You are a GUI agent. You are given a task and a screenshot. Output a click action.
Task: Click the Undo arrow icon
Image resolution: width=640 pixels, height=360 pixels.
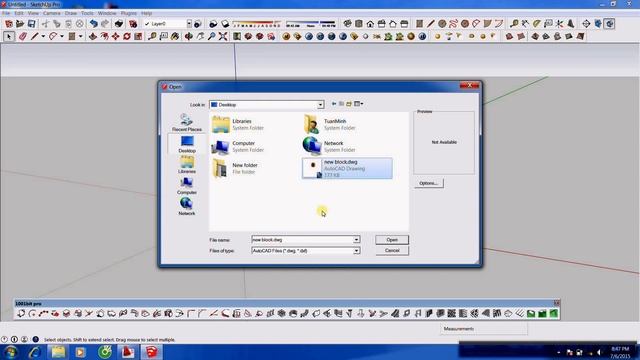coord(93,24)
